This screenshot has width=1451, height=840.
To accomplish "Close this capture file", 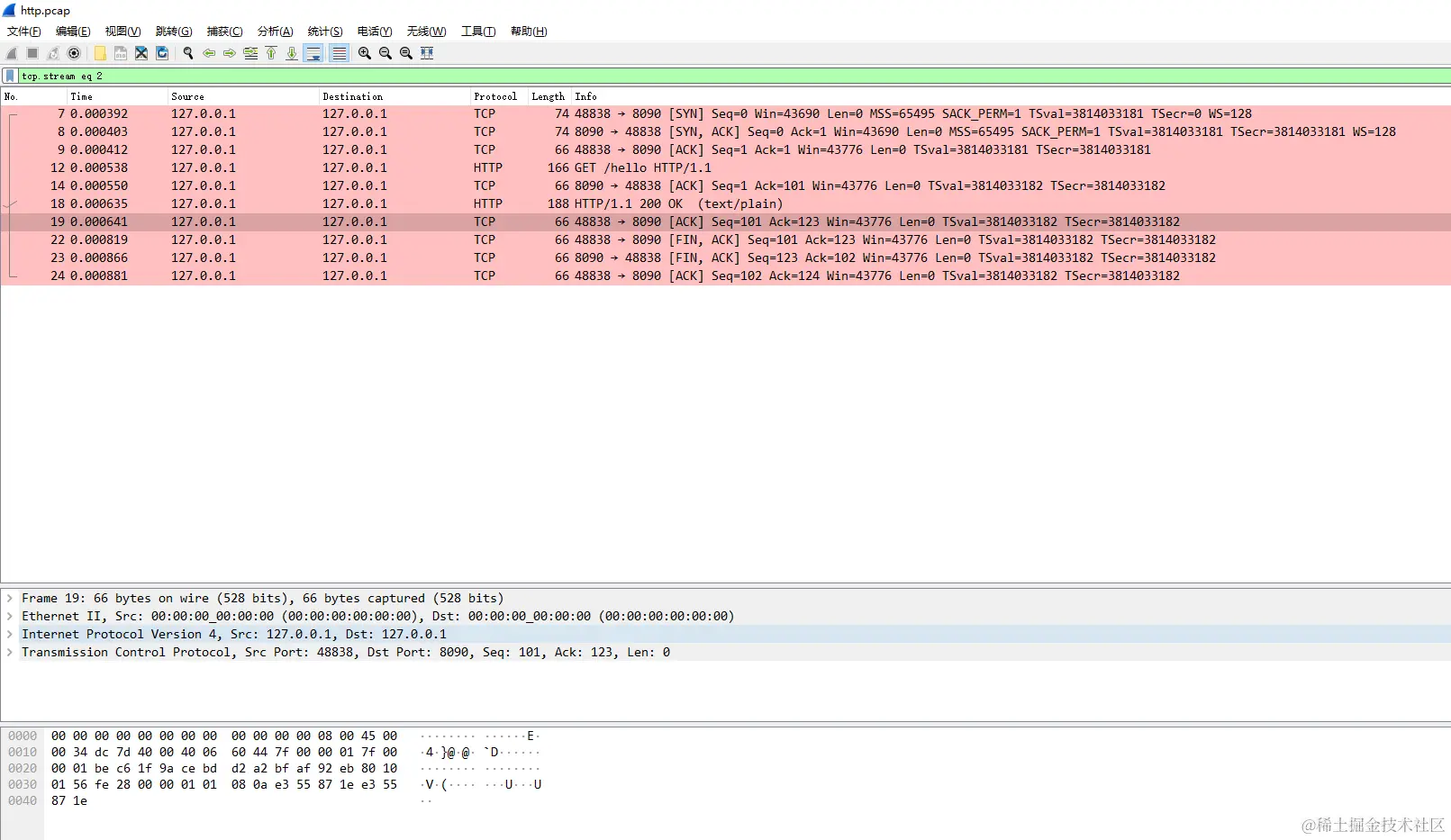I will (x=141, y=53).
